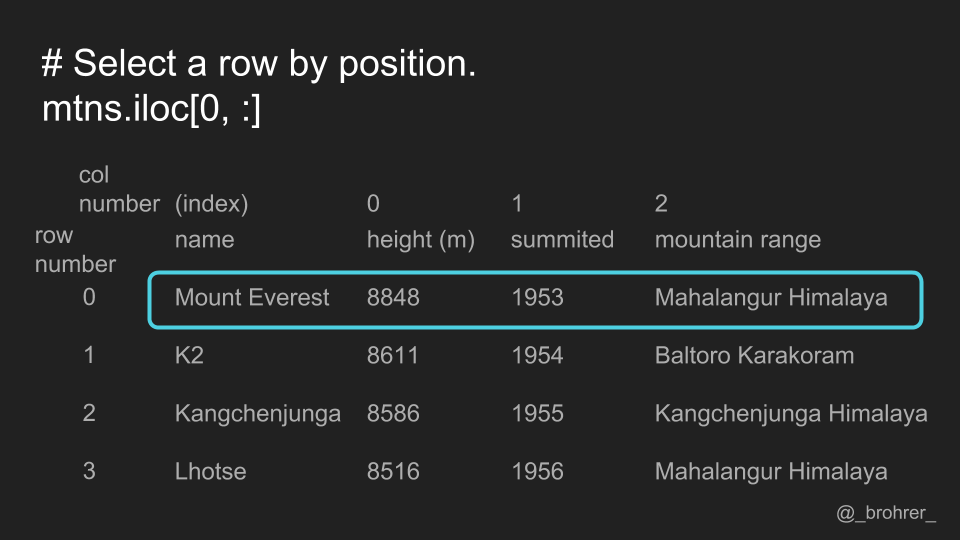Click the 1953 summited year
Image resolution: width=960 pixels, height=540 pixels.
[537, 298]
